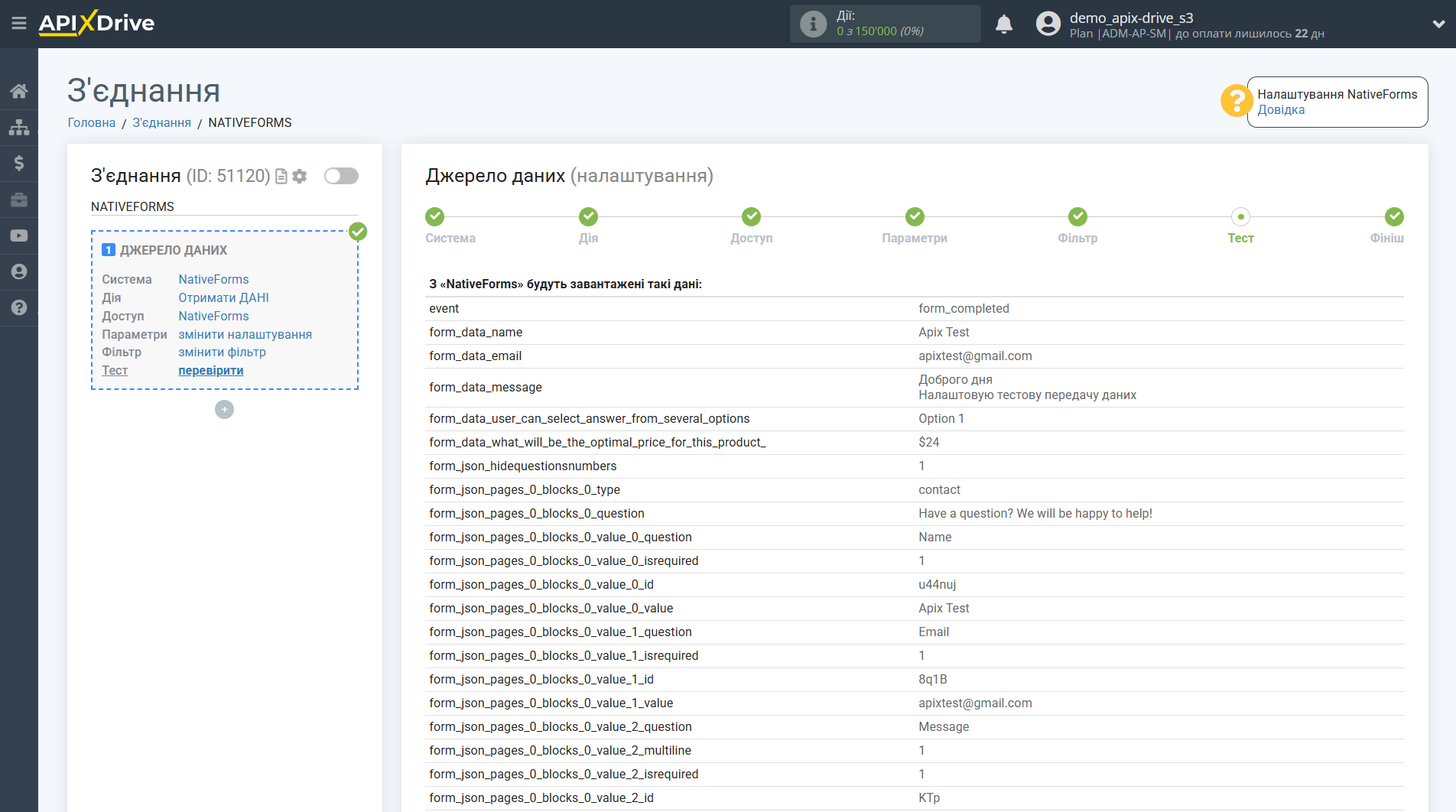
Task: Select the form_completed value
Action: (x=964, y=308)
